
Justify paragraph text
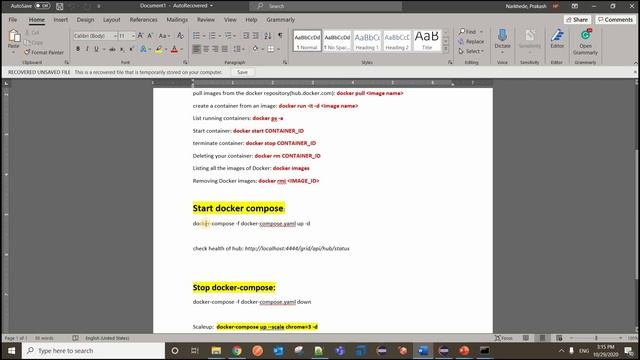tap(224, 49)
